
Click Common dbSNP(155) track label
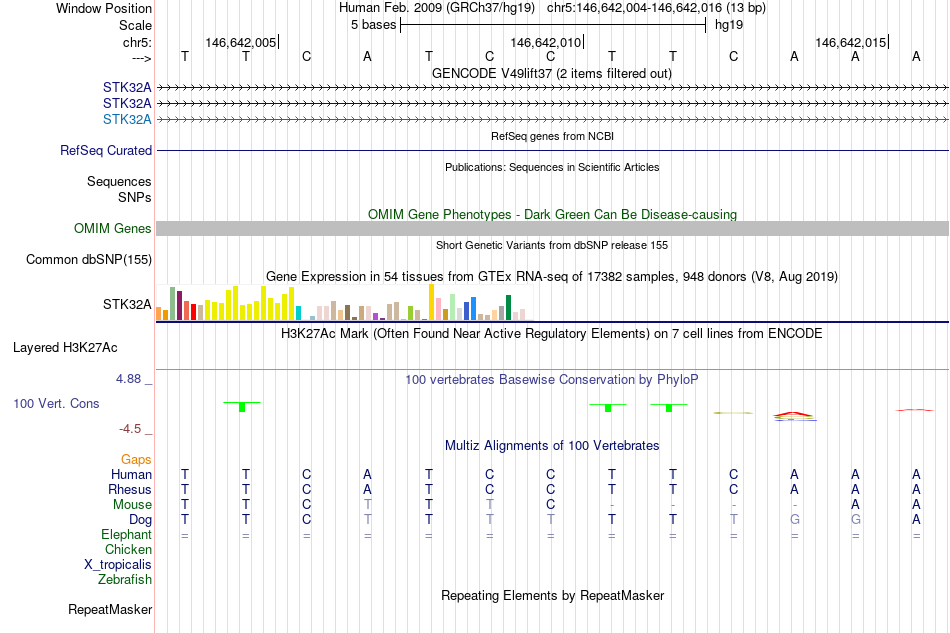(88, 259)
